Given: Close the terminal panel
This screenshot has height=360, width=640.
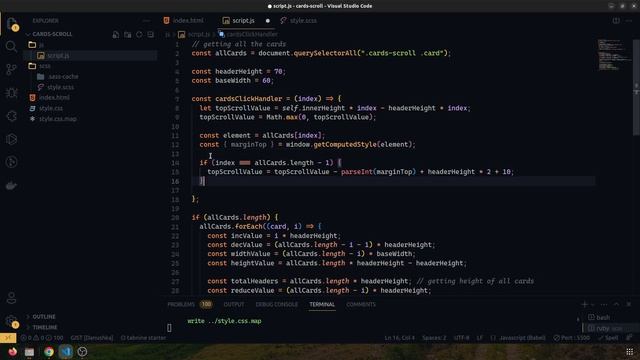Looking at the screenshot, I should (x=629, y=304).
